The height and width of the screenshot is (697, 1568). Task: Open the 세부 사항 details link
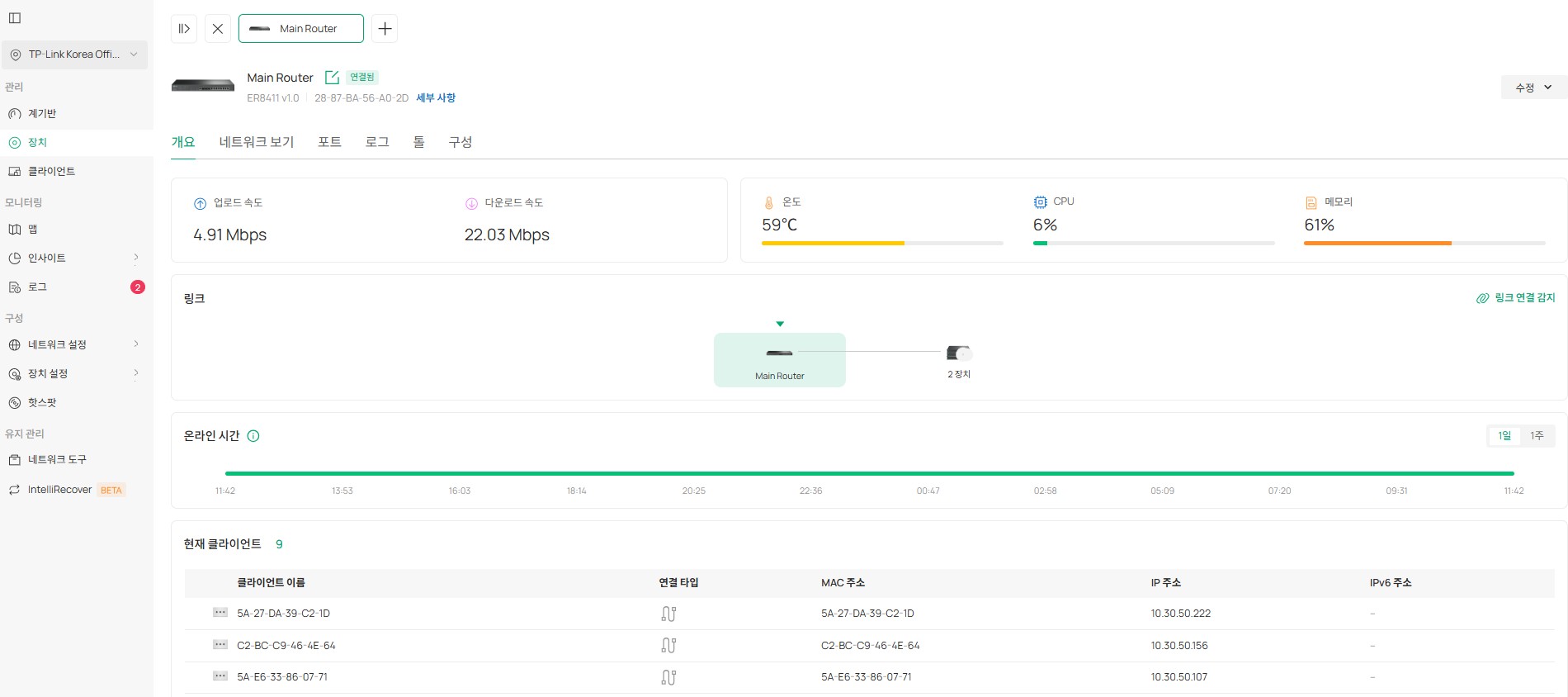coord(436,97)
